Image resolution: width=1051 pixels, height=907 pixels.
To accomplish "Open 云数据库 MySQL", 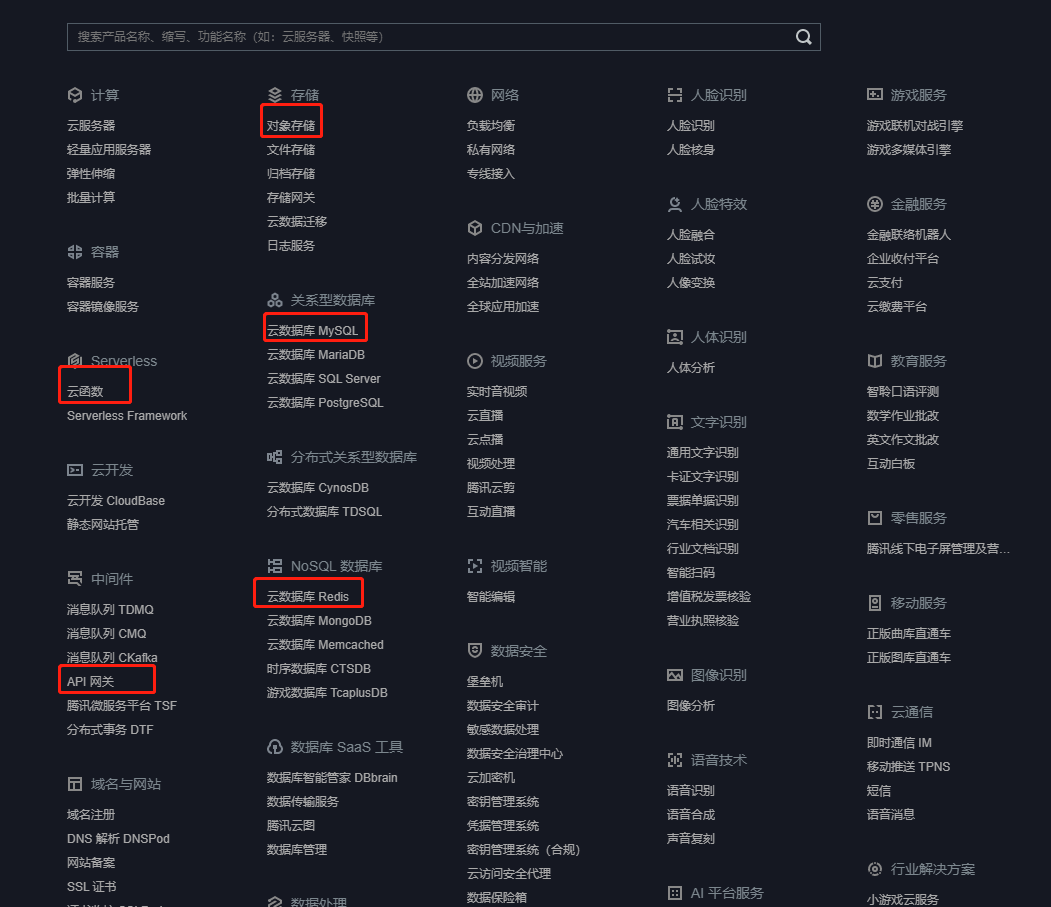I will point(313,327).
